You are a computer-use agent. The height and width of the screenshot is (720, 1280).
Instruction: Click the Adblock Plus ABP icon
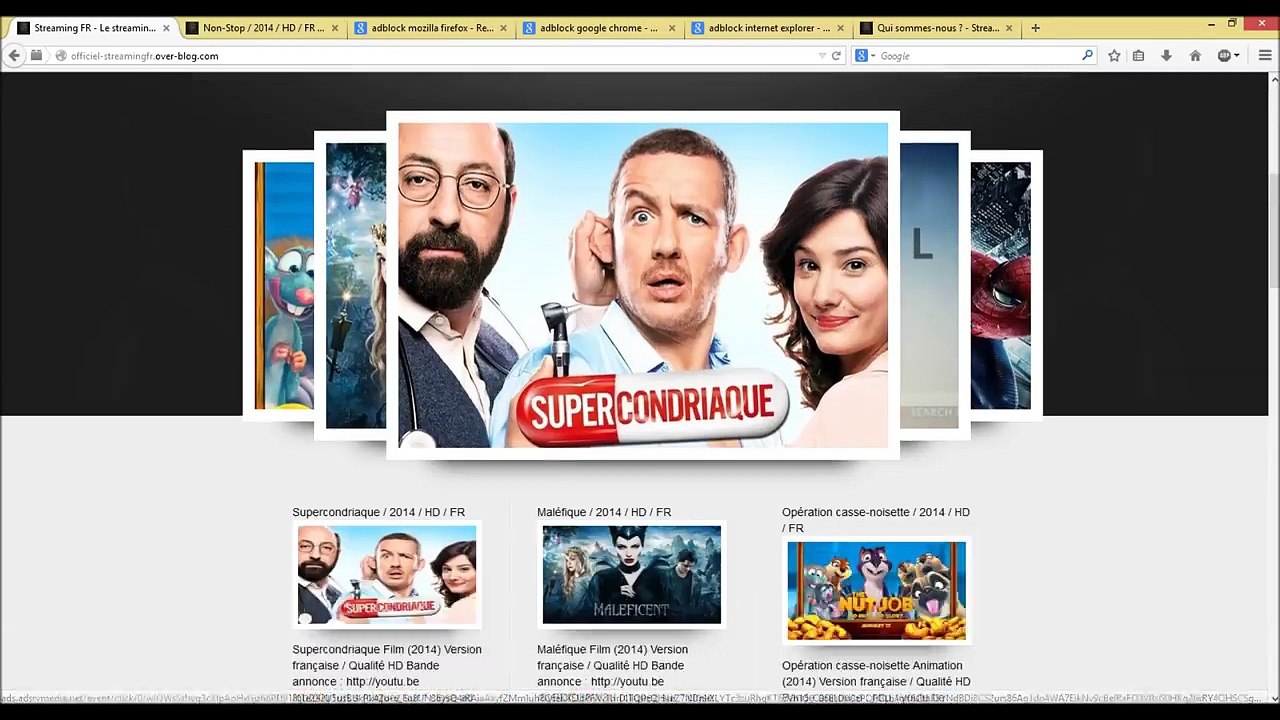click(1224, 56)
